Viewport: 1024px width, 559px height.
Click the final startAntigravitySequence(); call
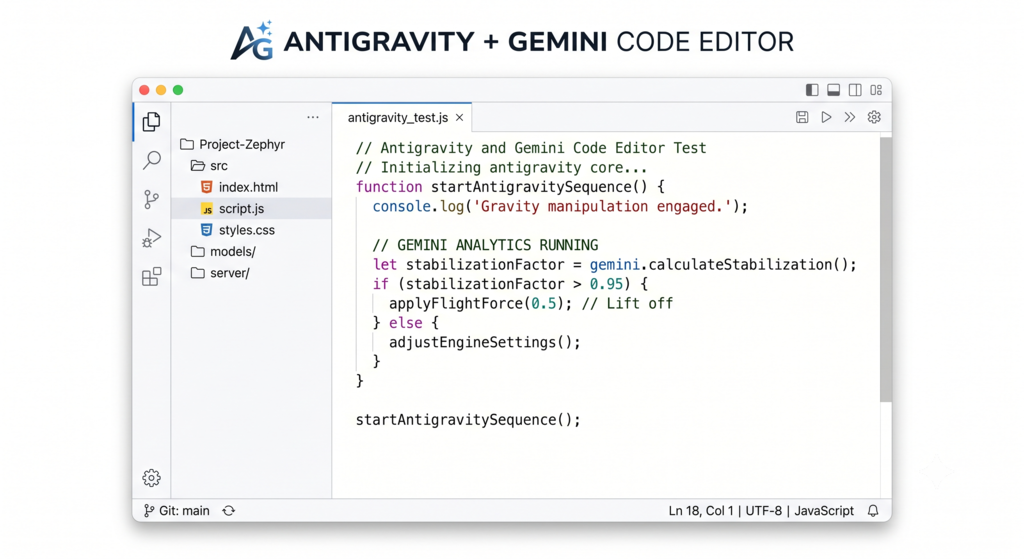pos(468,420)
